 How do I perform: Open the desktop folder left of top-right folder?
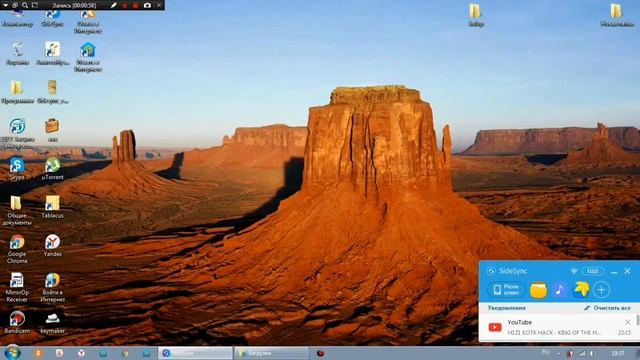[476, 15]
